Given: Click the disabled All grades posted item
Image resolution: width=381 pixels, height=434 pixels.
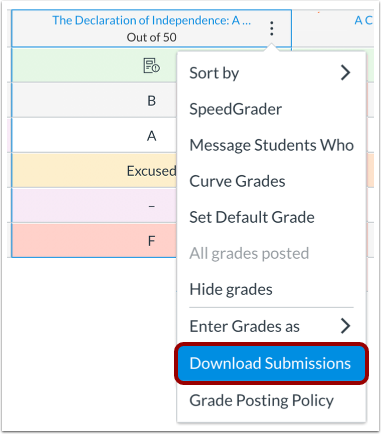Looking at the screenshot, I should [x=271, y=253].
